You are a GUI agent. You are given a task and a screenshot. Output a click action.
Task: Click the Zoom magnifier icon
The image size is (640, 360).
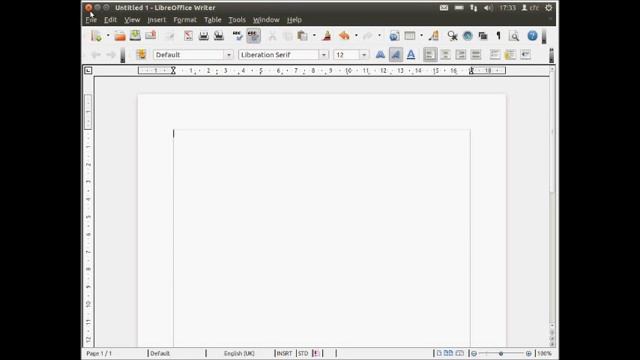[514, 36]
